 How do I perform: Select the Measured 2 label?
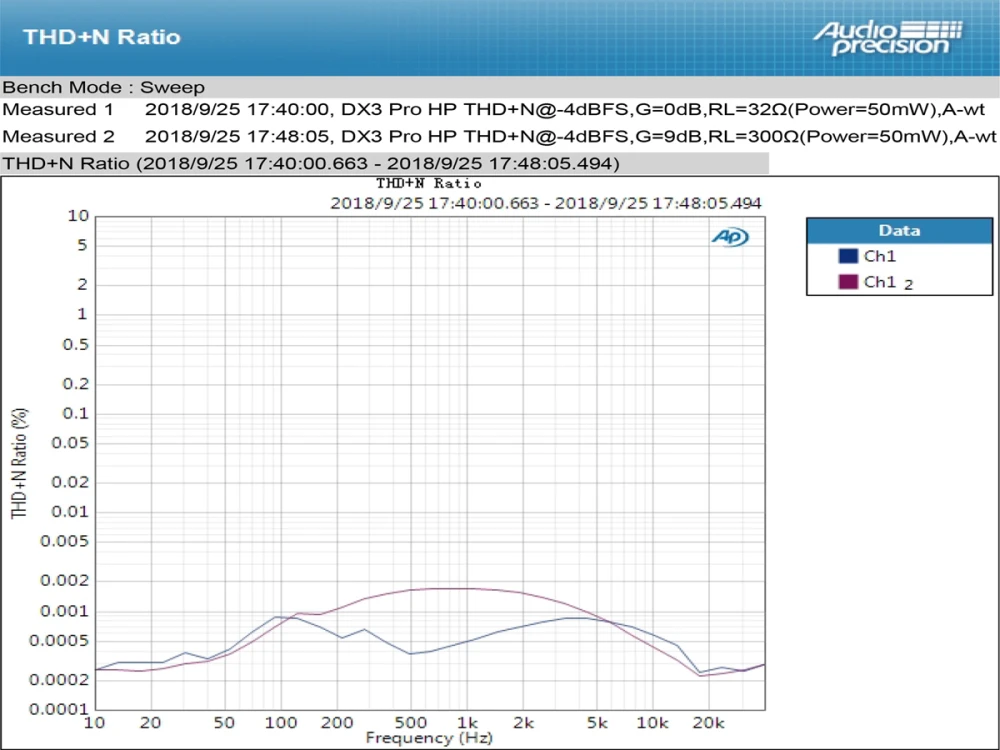(59, 136)
